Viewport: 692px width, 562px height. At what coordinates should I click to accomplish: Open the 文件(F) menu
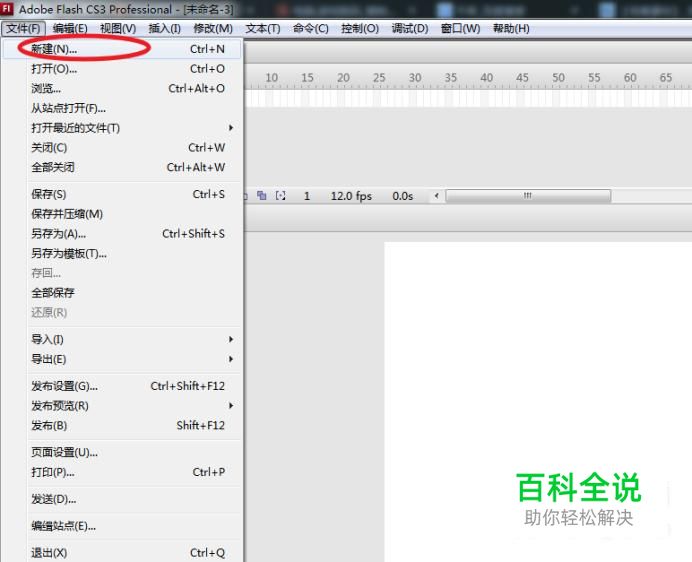(x=23, y=29)
